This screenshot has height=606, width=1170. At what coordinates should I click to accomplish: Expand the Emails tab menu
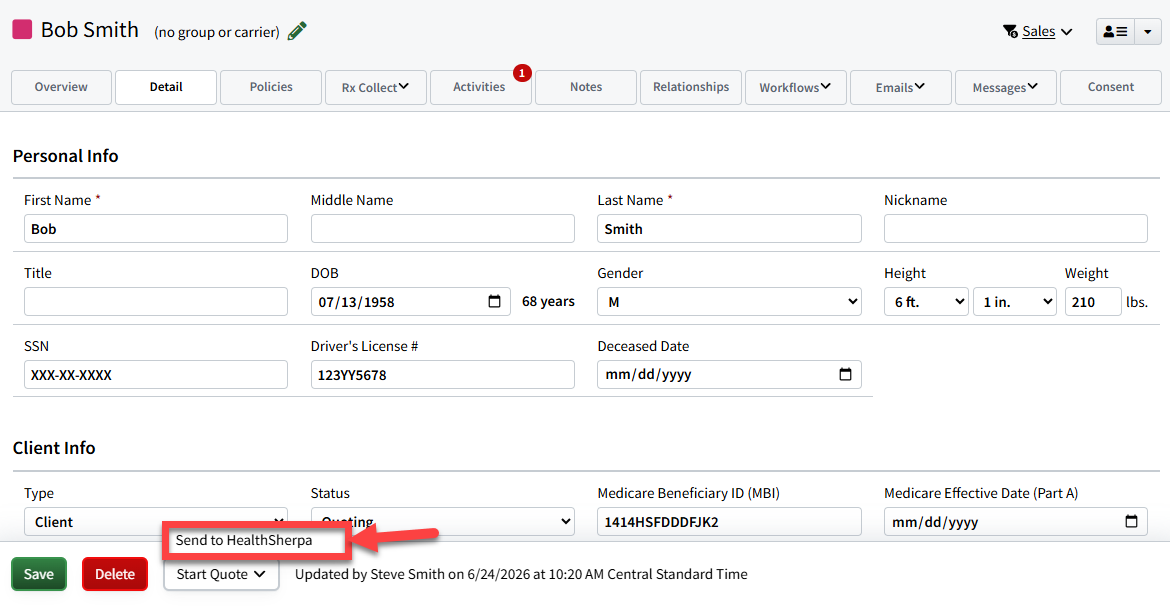901,87
